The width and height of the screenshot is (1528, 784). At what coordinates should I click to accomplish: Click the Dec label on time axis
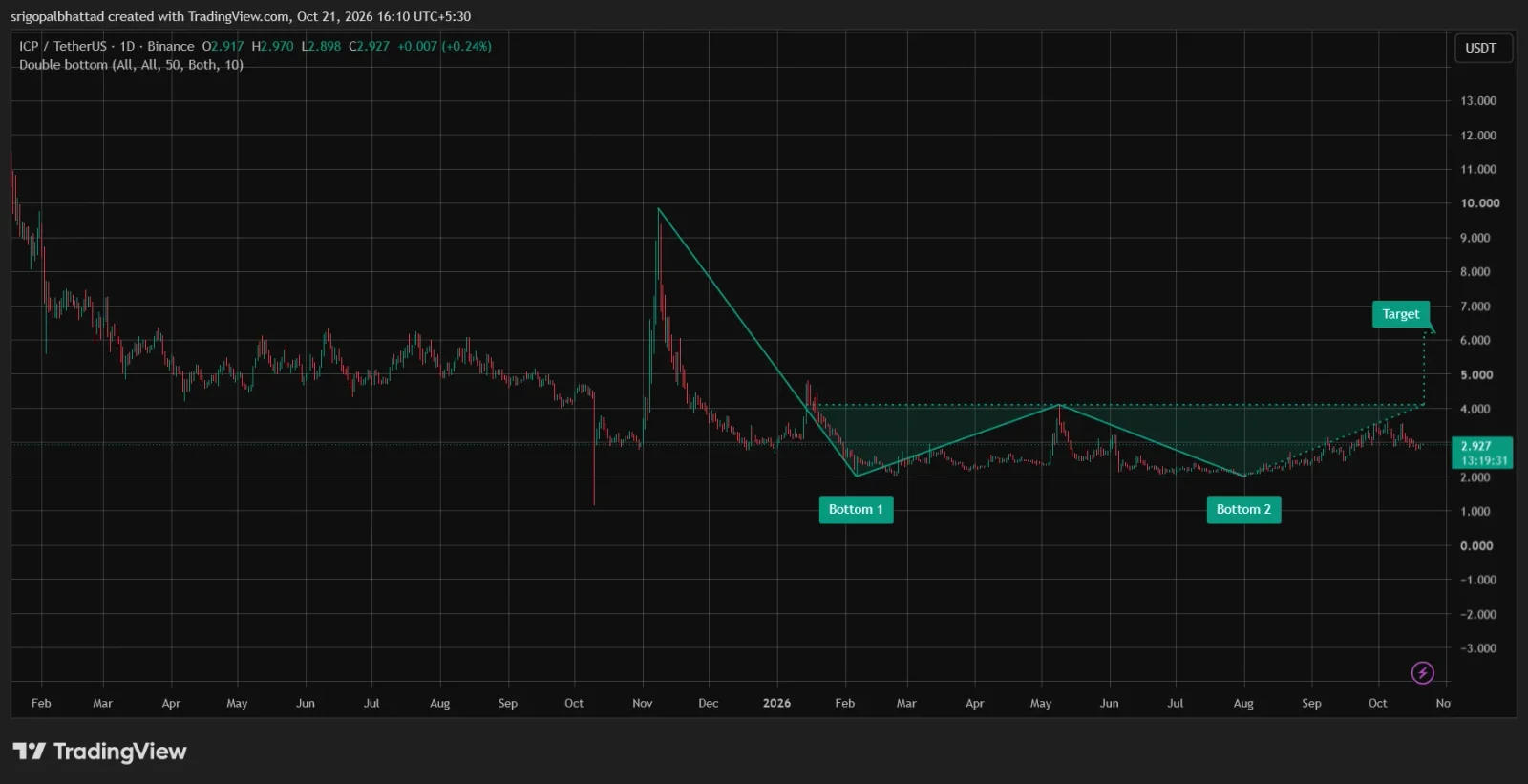pyautogui.click(x=709, y=703)
